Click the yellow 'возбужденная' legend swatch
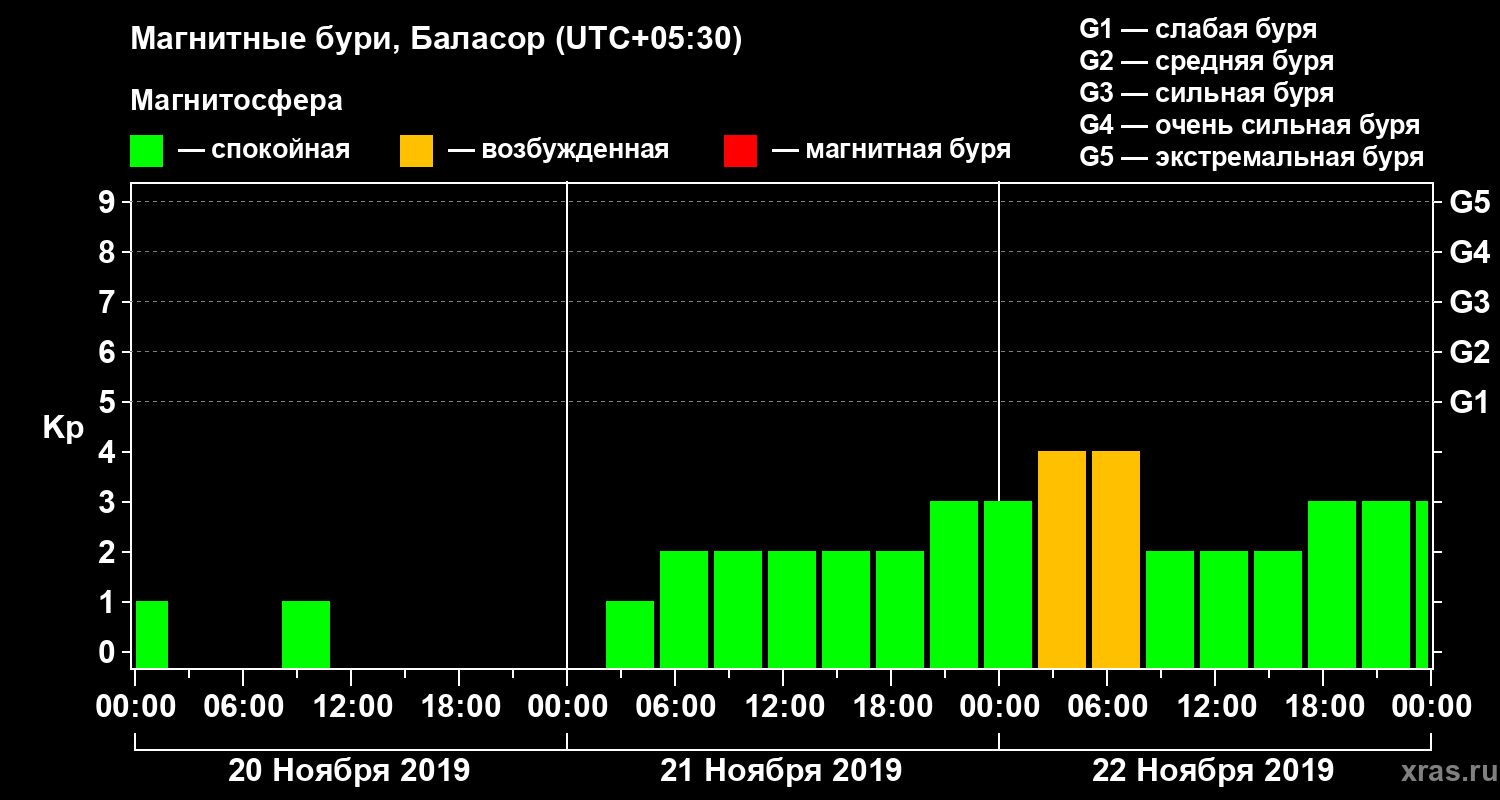The height and width of the screenshot is (800, 1500). coord(416,151)
